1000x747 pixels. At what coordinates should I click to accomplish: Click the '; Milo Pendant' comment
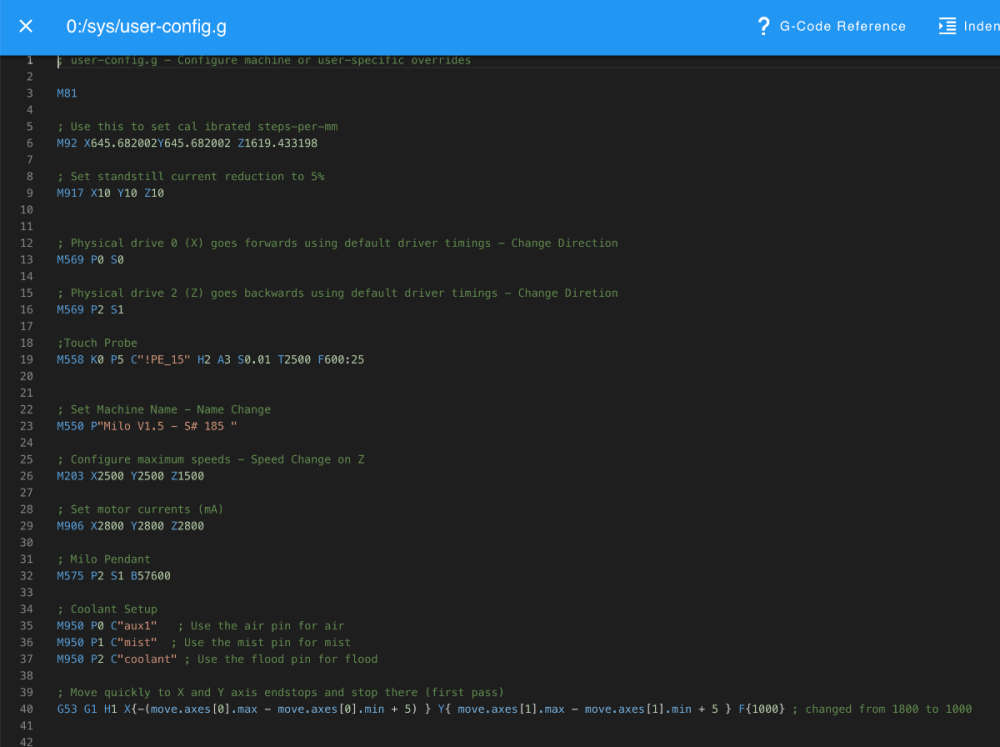[104, 559]
